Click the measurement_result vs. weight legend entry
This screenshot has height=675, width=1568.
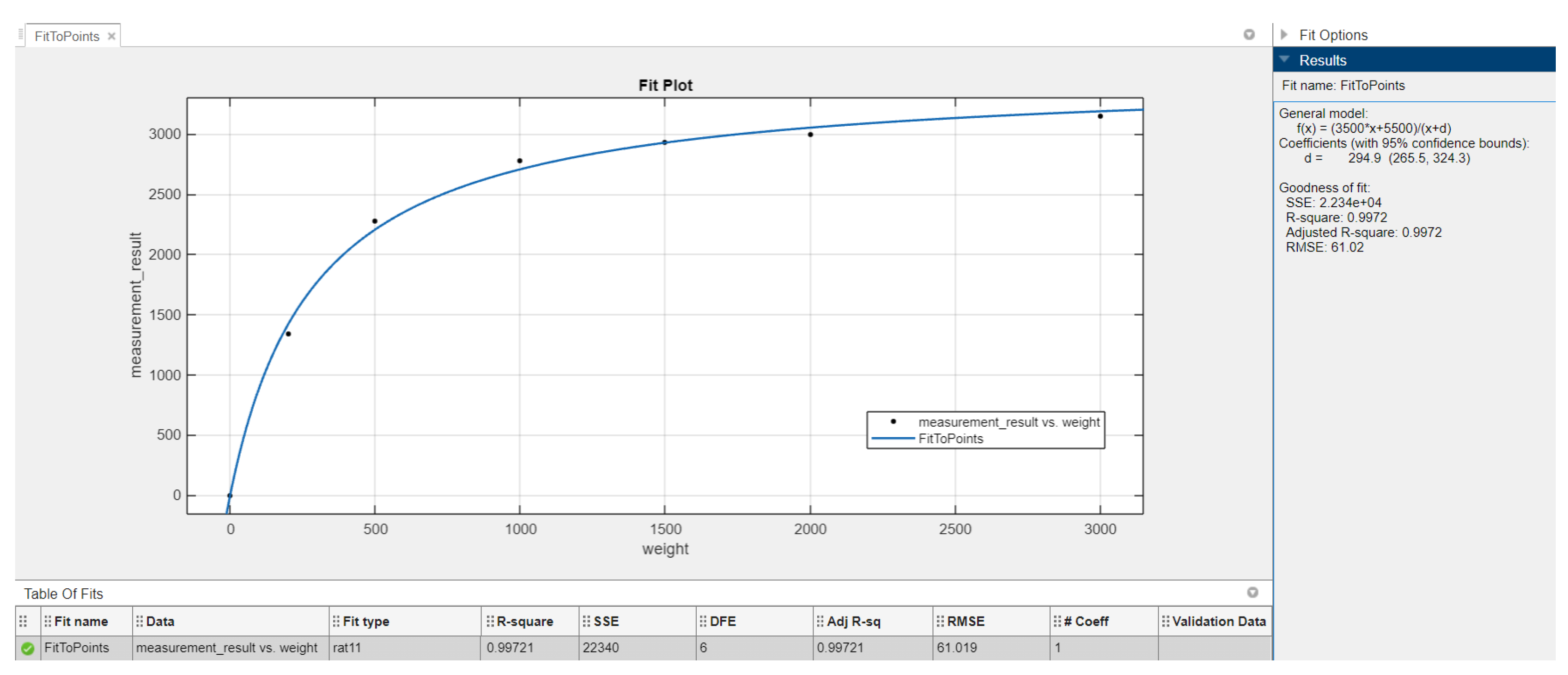click(x=1009, y=422)
